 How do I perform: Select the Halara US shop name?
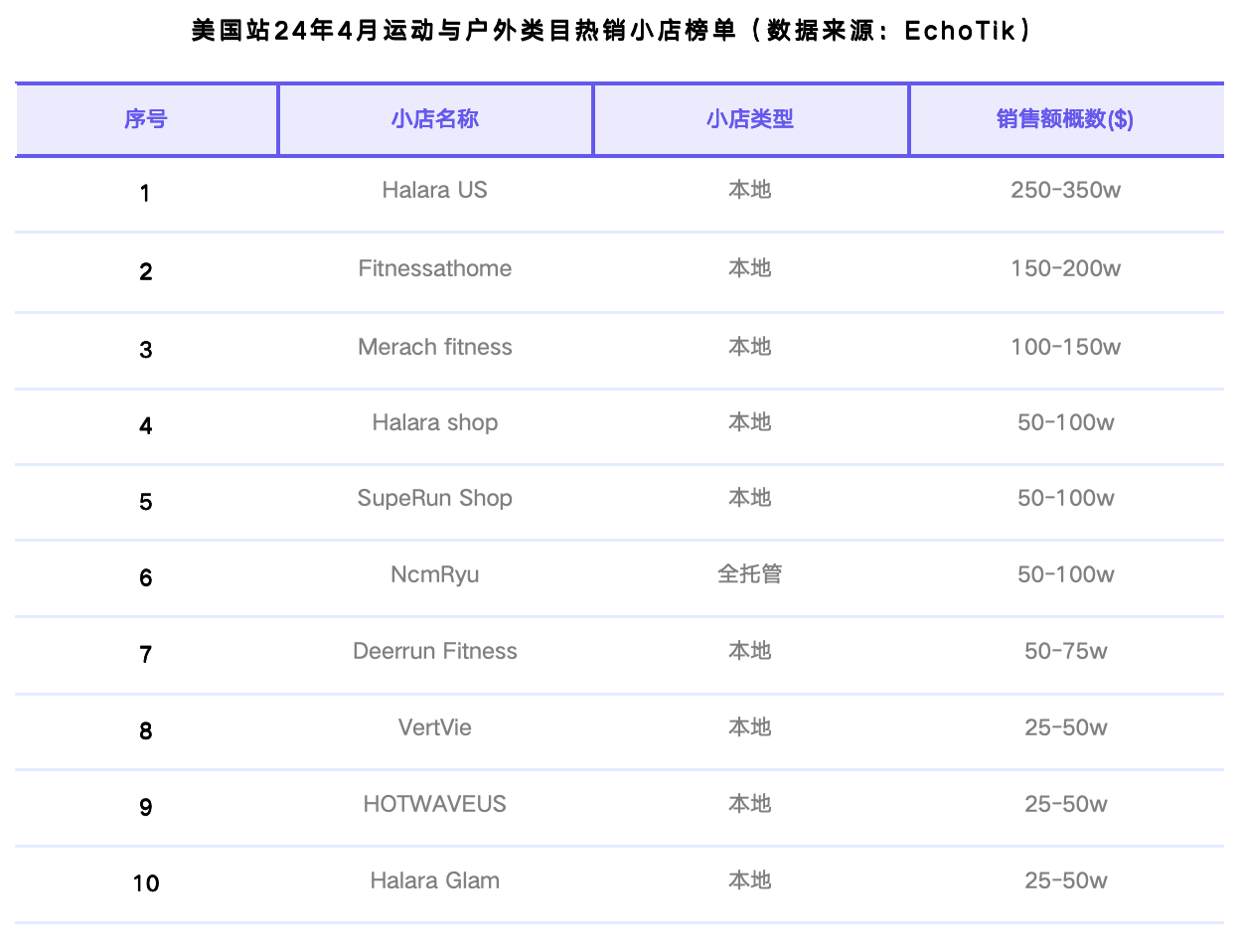435,190
